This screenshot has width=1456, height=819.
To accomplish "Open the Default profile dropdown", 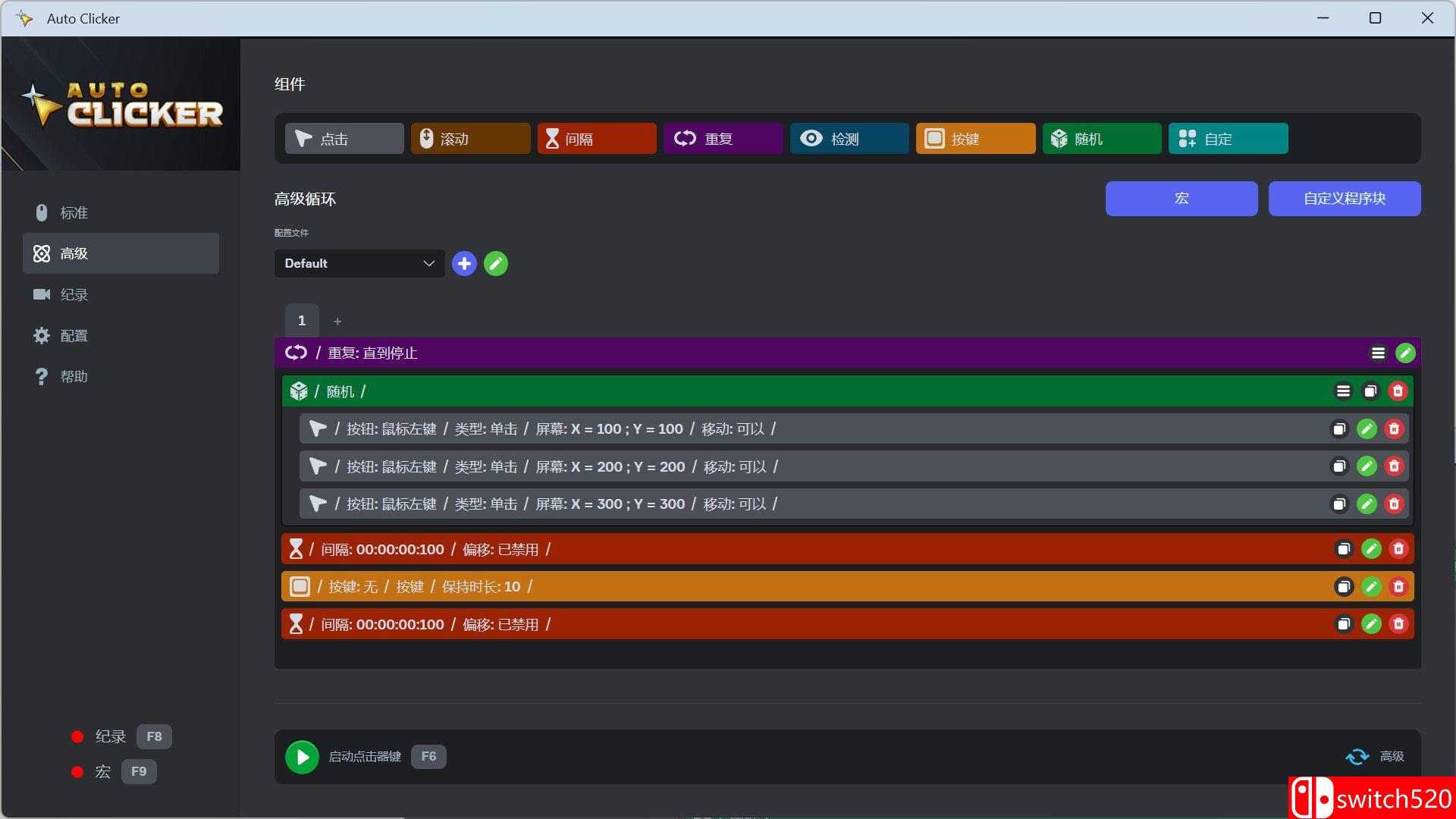I will click(x=359, y=264).
